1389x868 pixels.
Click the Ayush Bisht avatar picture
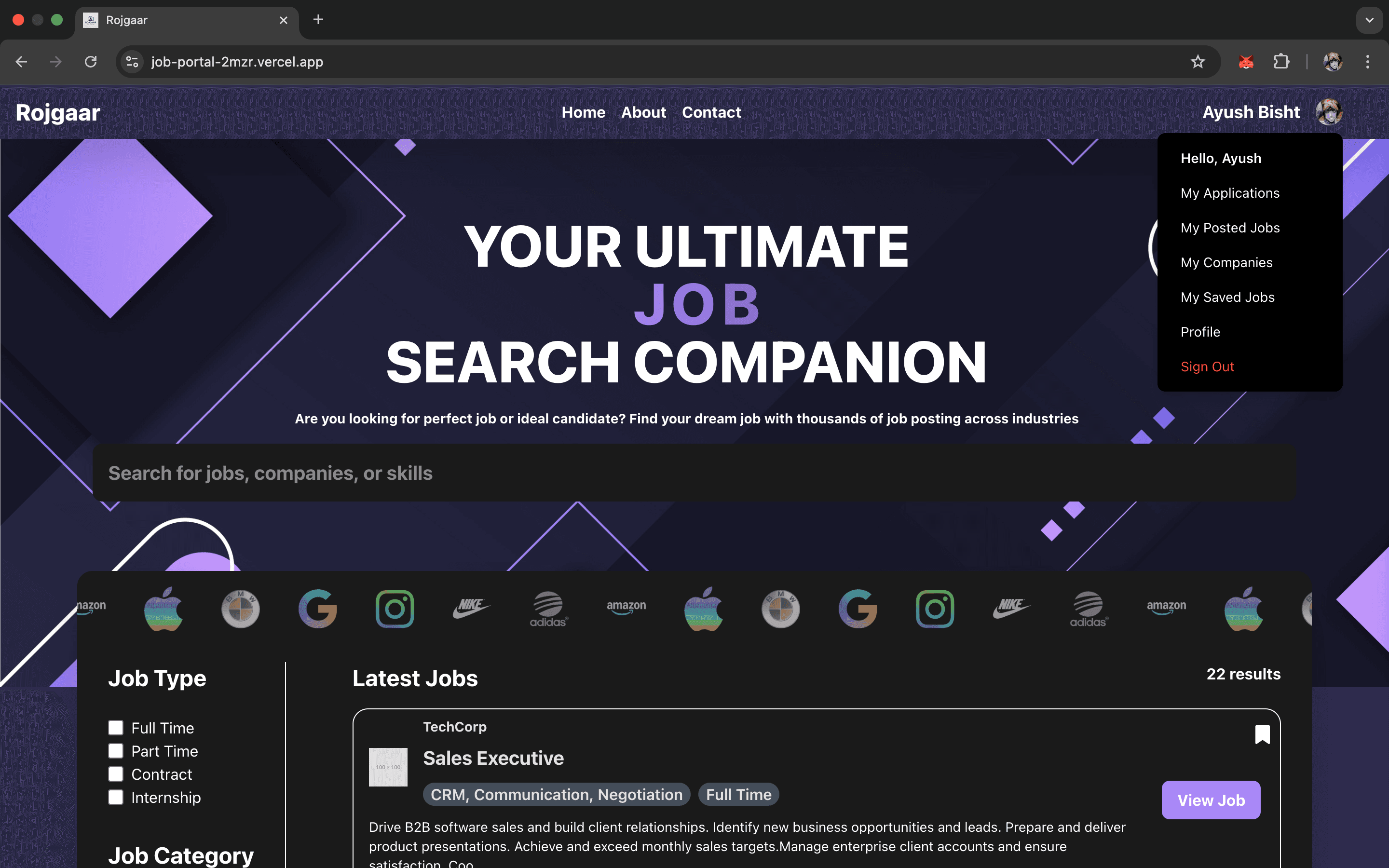click(x=1329, y=112)
